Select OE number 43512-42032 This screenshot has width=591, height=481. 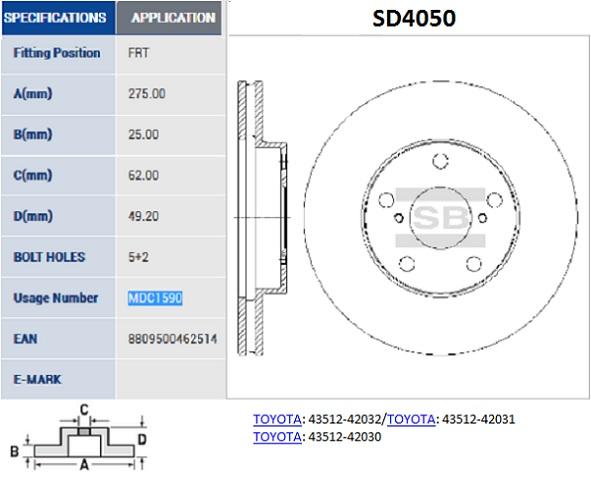[x=345, y=419]
